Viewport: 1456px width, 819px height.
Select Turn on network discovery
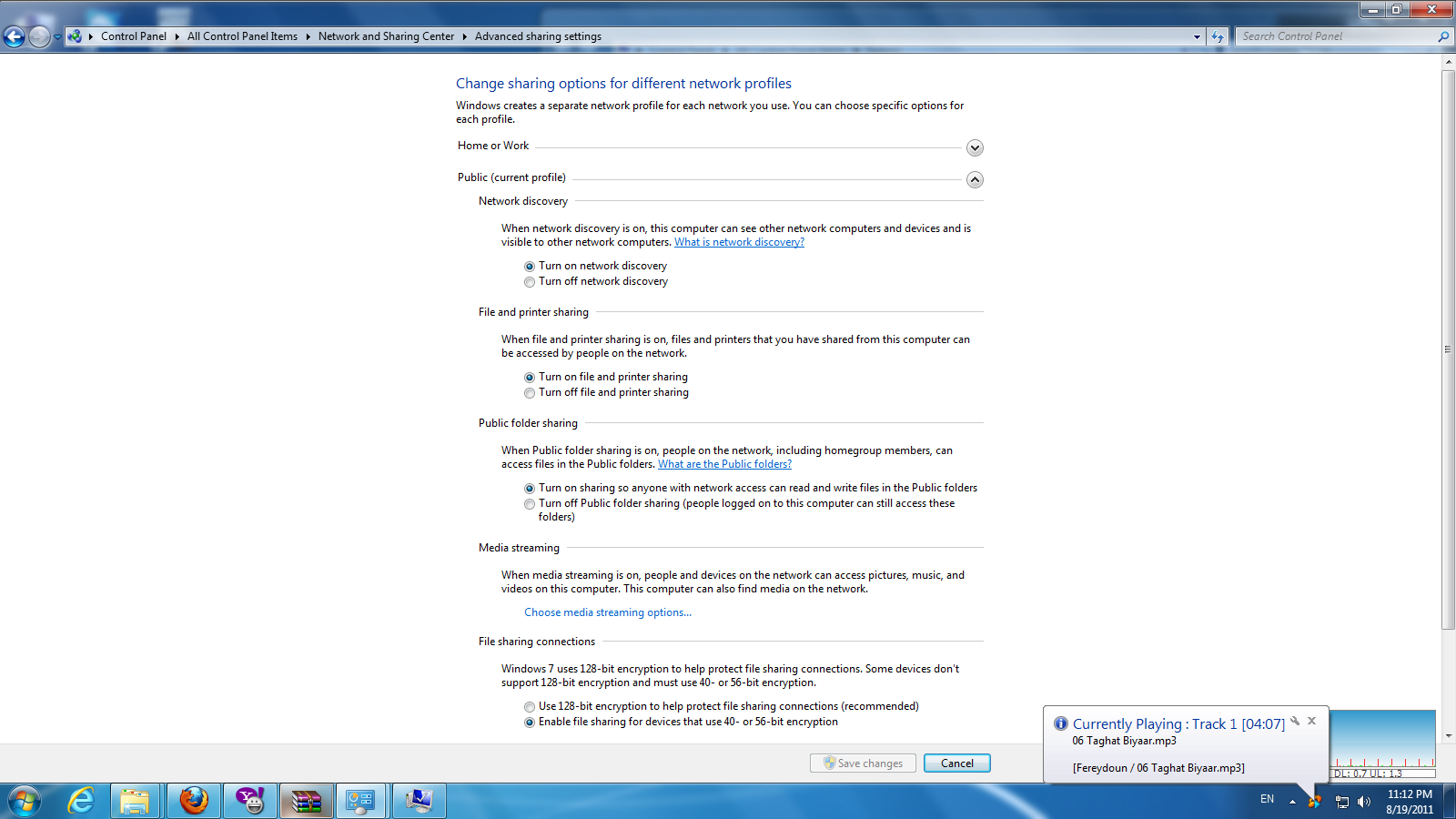tap(530, 267)
